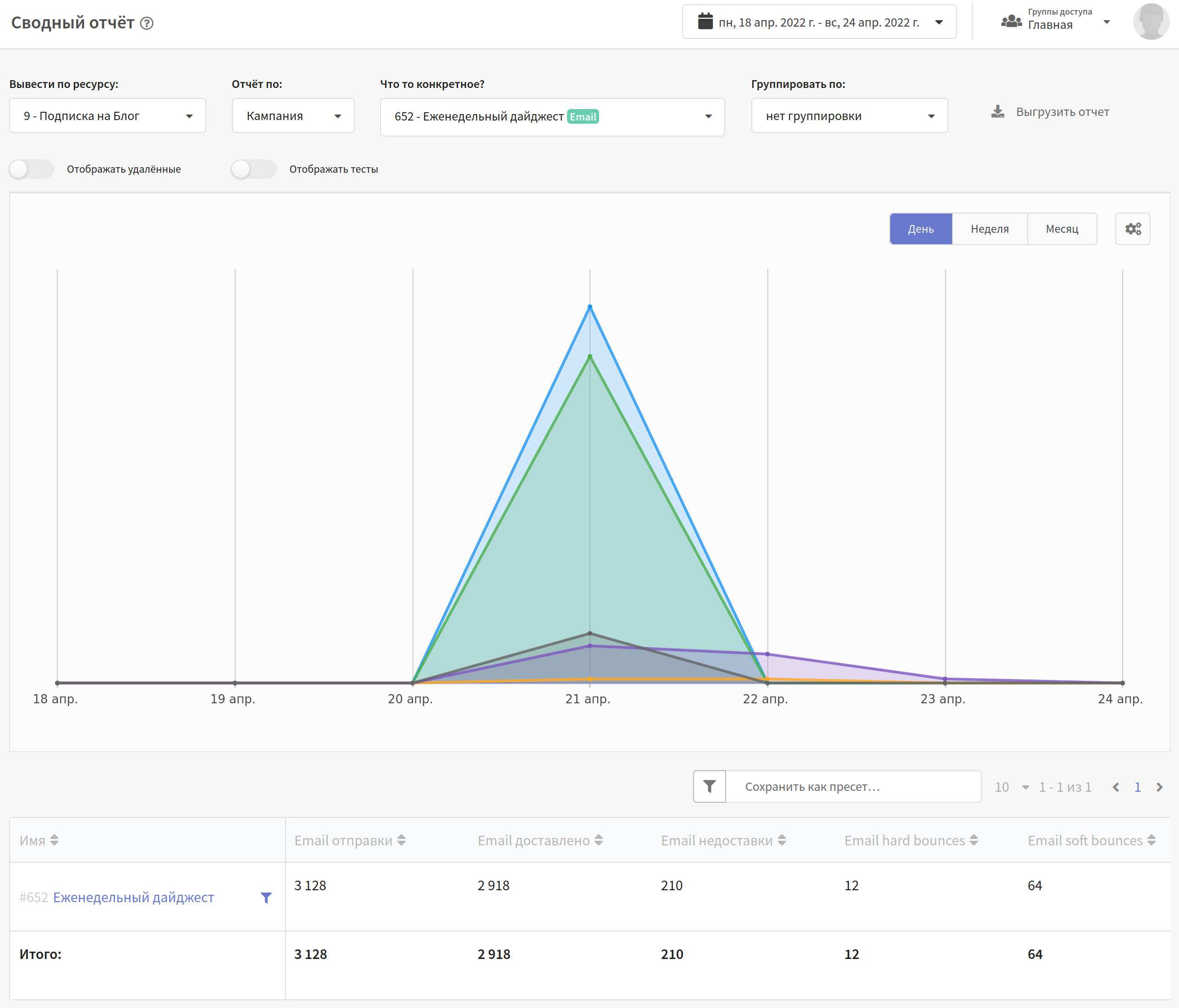Click the user/groups access icon
Screen dimensions: 1179x1008
pos(1005,22)
